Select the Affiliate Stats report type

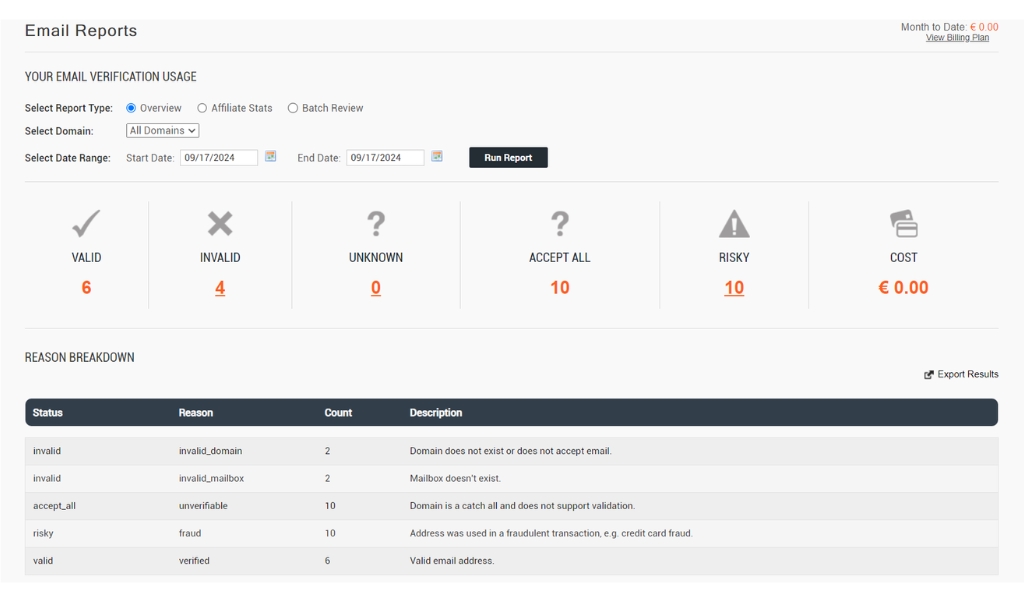tap(202, 108)
